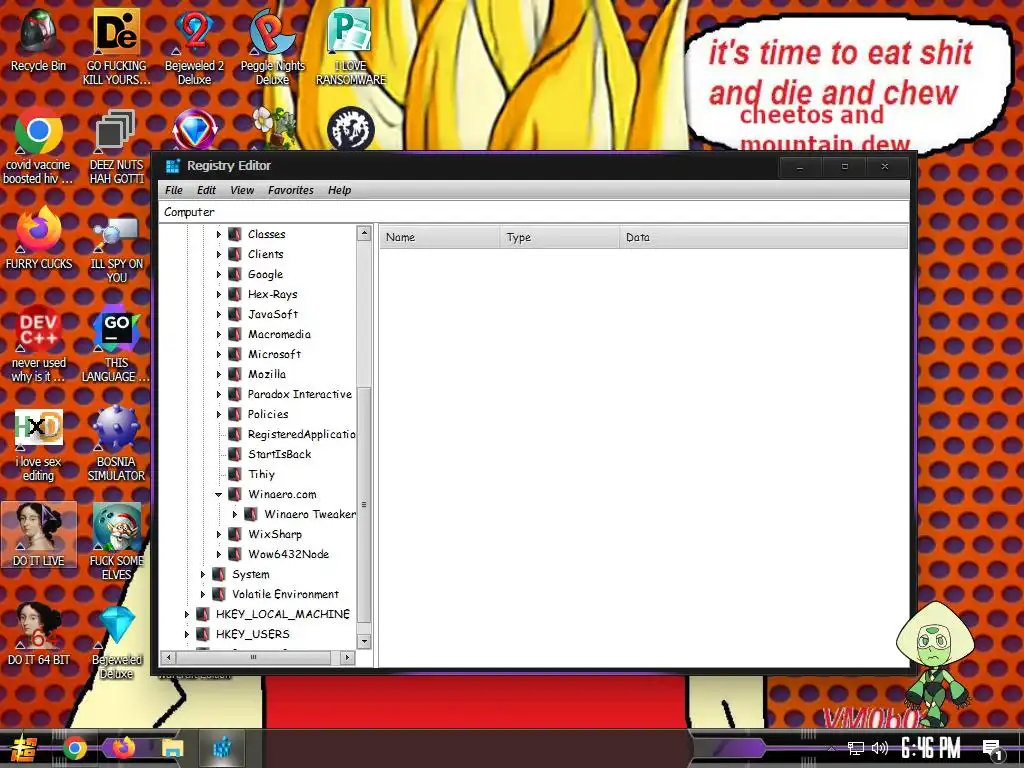Click the Name column header

pos(440,237)
